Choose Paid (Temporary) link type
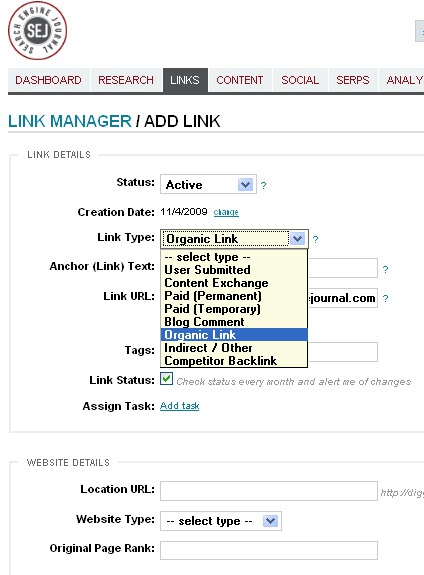The width and height of the screenshot is (424, 575). 234,309
